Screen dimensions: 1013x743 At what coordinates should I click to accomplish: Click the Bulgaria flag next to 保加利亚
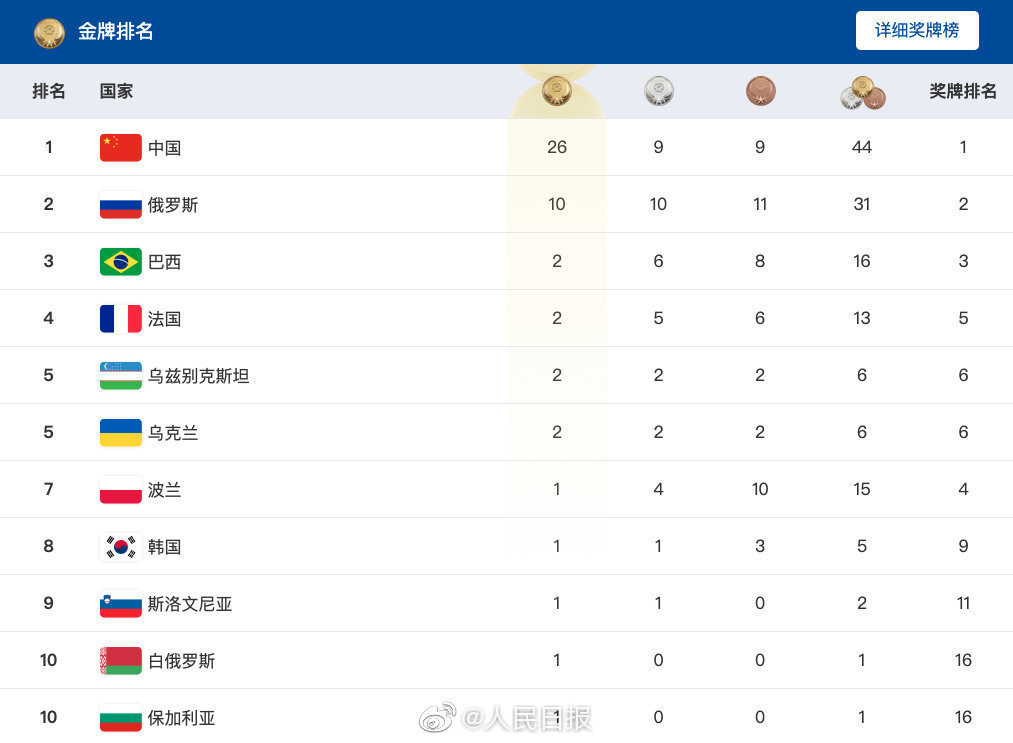pos(121,718)
